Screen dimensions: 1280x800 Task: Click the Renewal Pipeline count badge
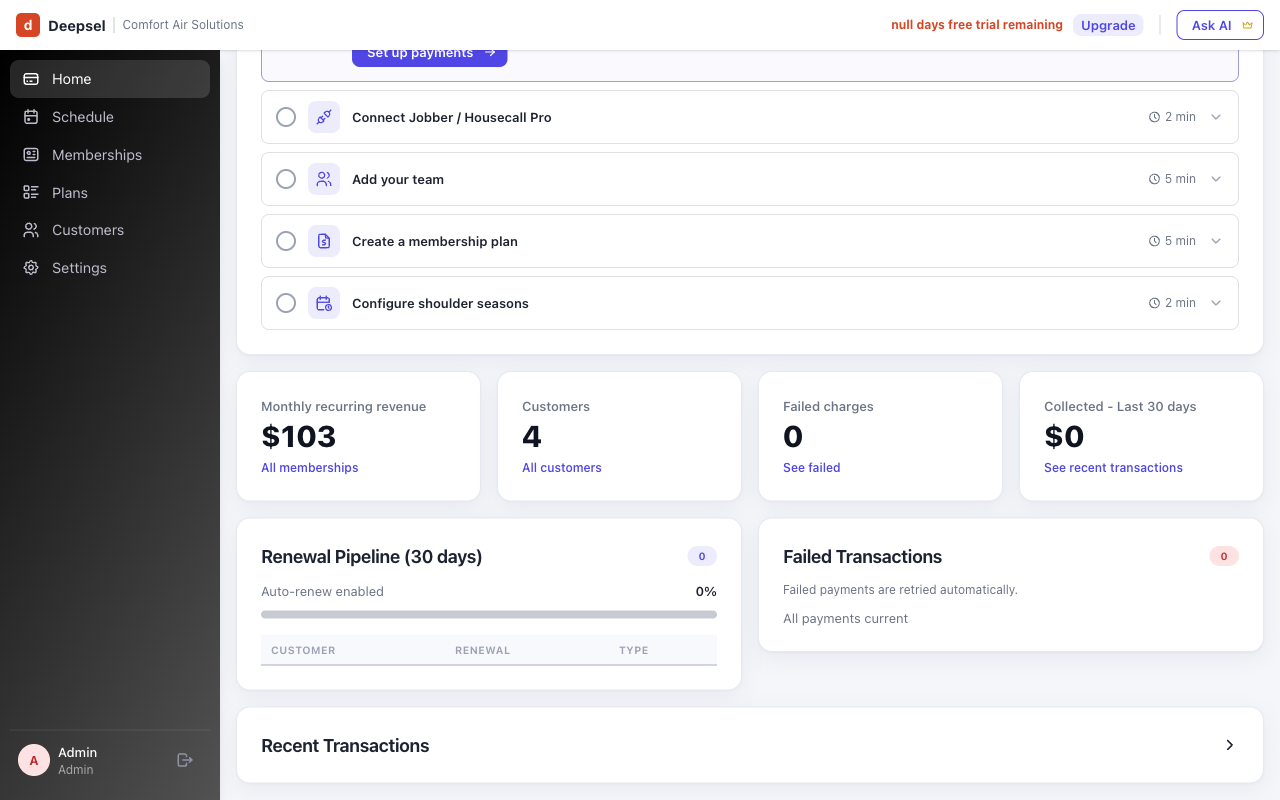pyautogui.click(x=702, y=556)
